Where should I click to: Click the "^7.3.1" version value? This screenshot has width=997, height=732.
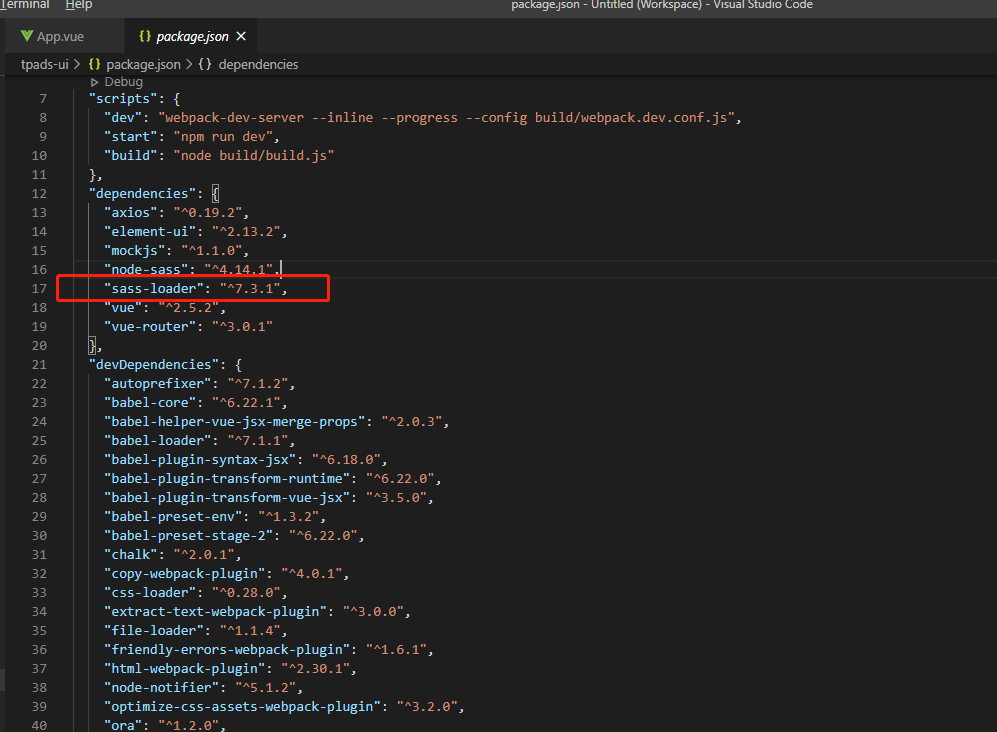point(250,289)
